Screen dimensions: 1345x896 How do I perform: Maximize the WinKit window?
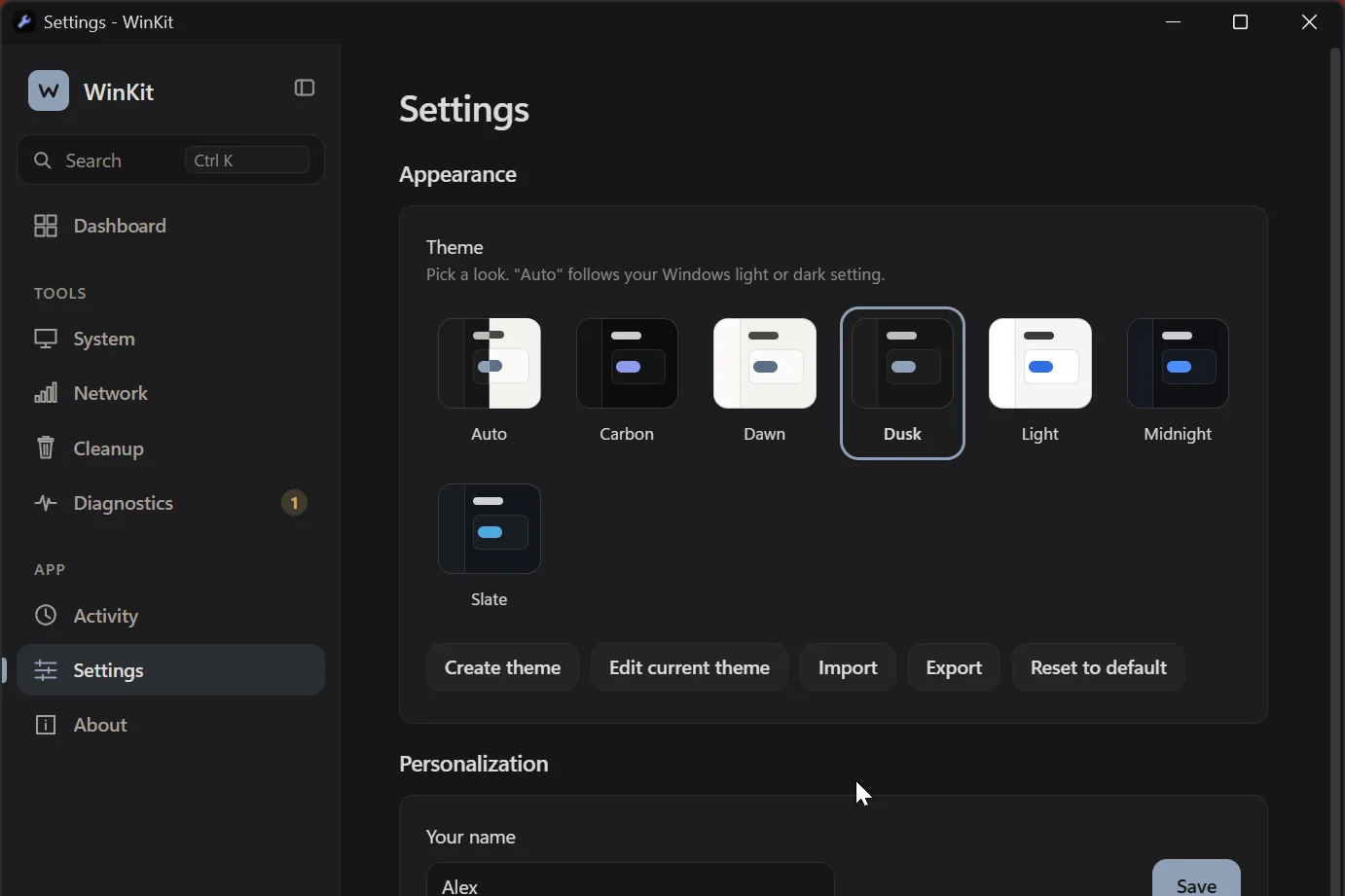(1241, 22)
